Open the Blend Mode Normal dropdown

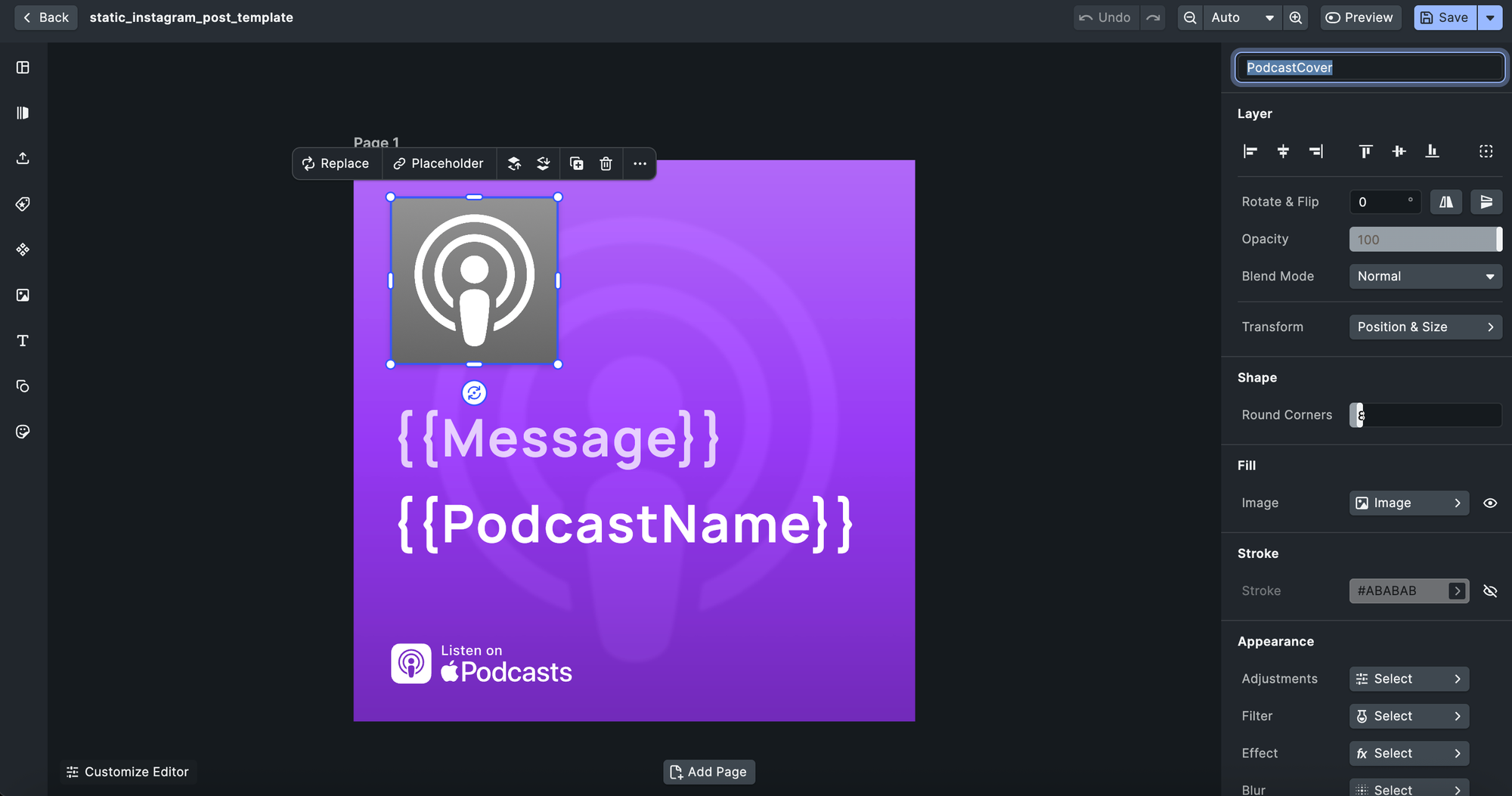coord(1425,277)
